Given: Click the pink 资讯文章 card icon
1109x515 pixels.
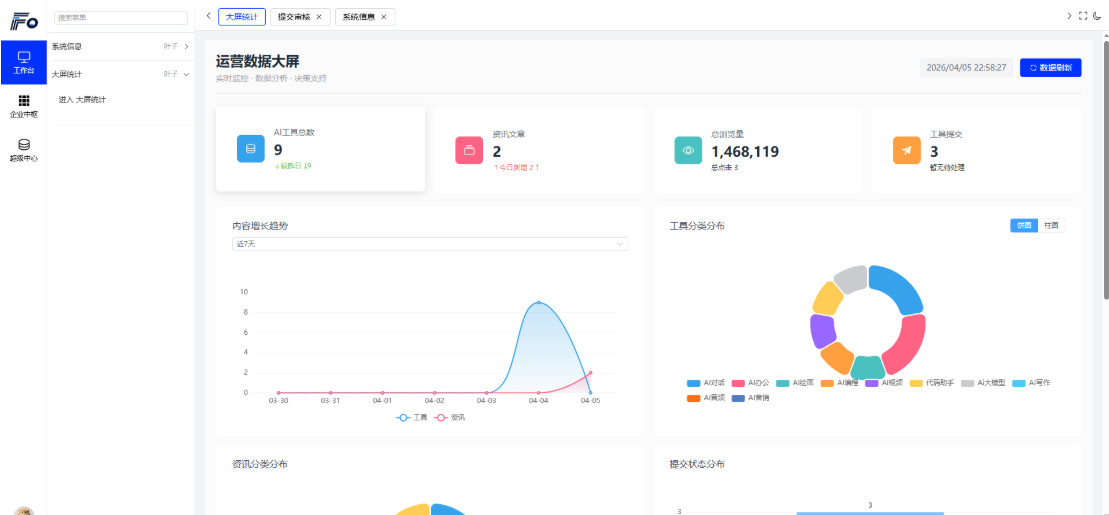Looking at the screenshot, I should (x=469, y=149).
